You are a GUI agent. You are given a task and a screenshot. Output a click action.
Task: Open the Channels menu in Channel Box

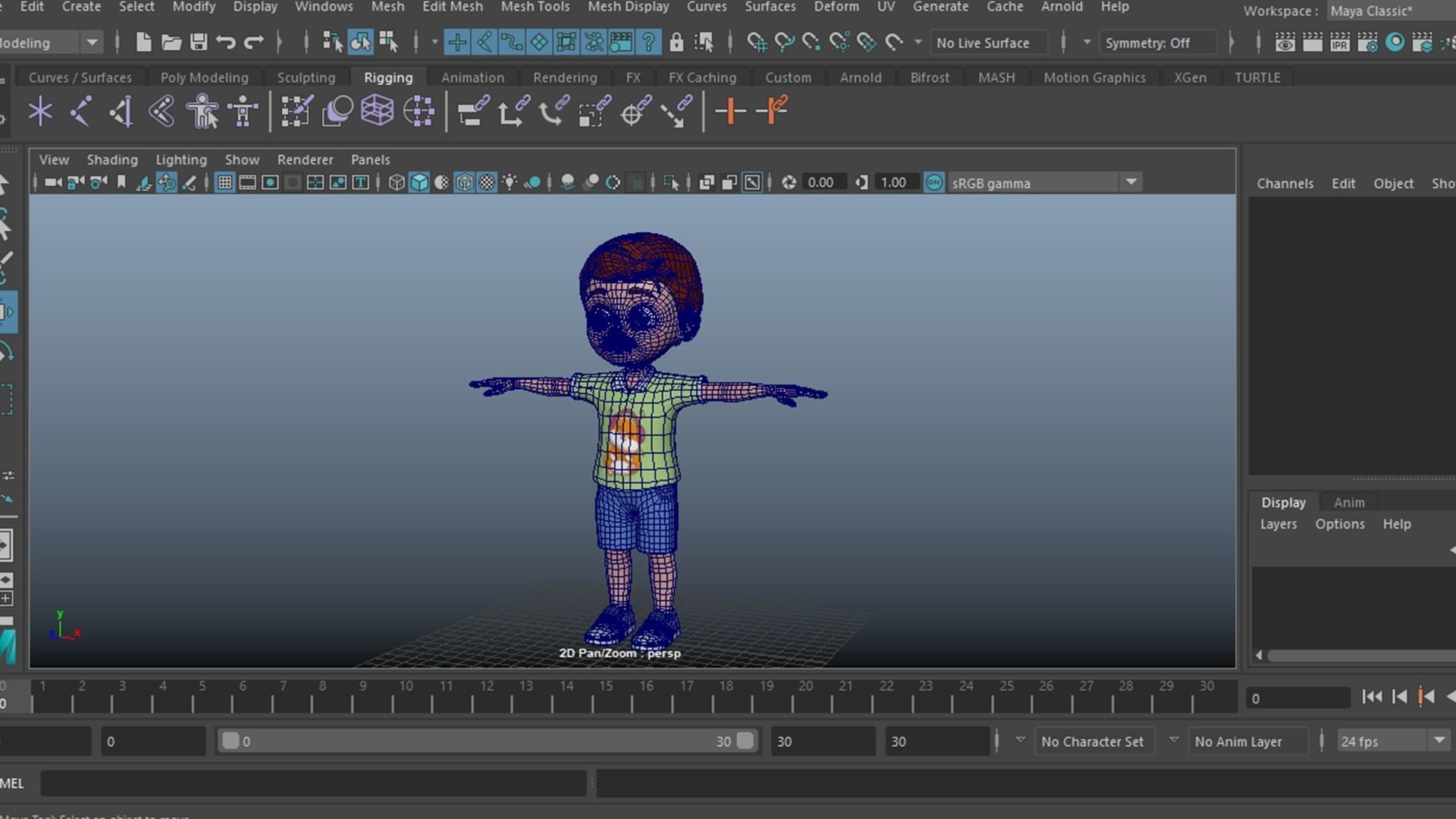click(x=1285, y=184)
